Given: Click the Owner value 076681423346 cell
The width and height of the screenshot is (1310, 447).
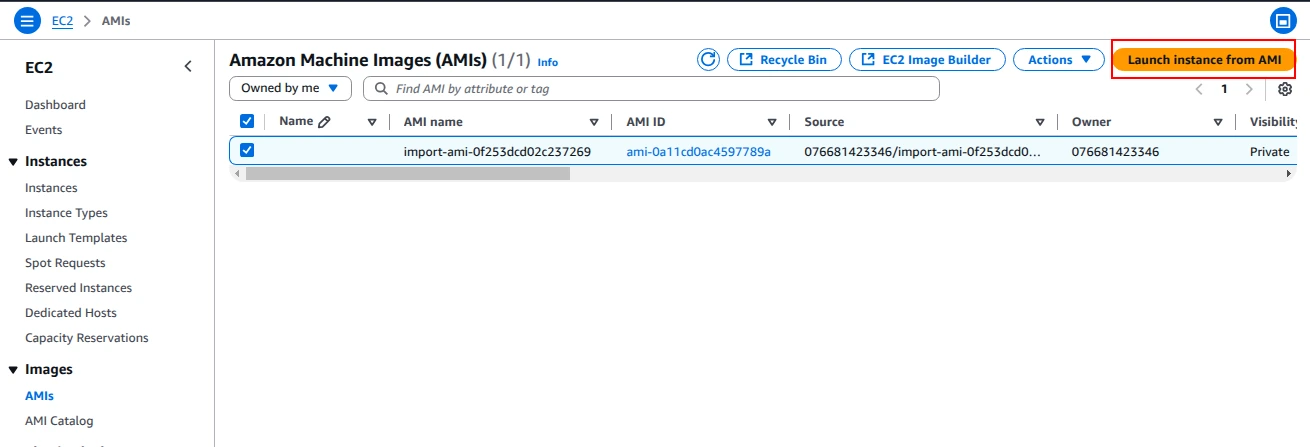Looking at the screenshot, I should click(x=1115, y=152).
